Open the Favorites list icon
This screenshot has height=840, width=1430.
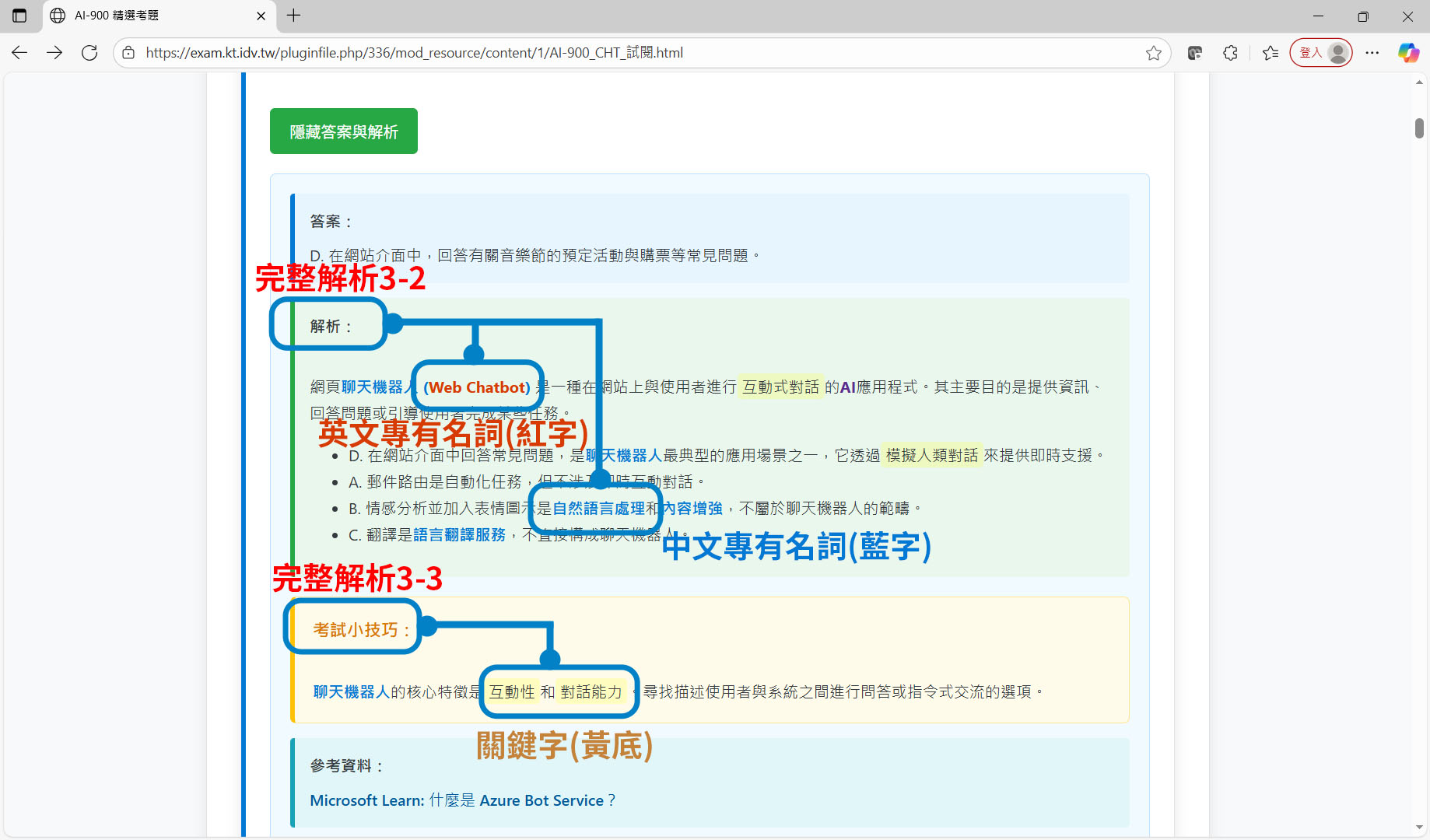1271,53
